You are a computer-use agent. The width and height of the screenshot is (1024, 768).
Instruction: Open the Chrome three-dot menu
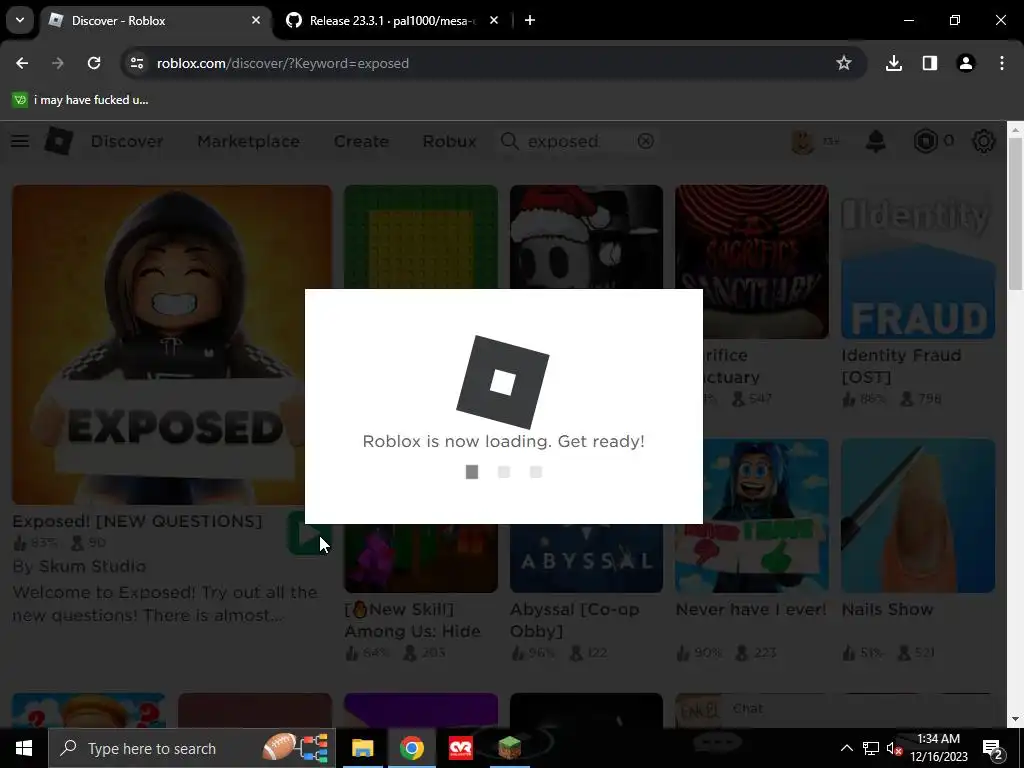pos(1002,63)
